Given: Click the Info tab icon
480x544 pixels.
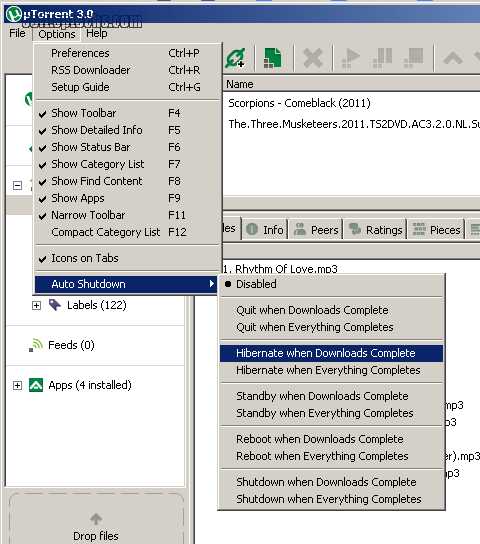Looking at the screenshot, I should [252, 229].
